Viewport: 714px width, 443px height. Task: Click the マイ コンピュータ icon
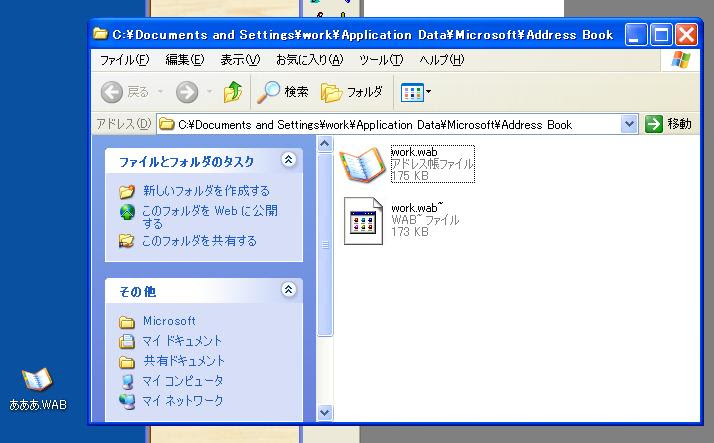tap(128, 382)
